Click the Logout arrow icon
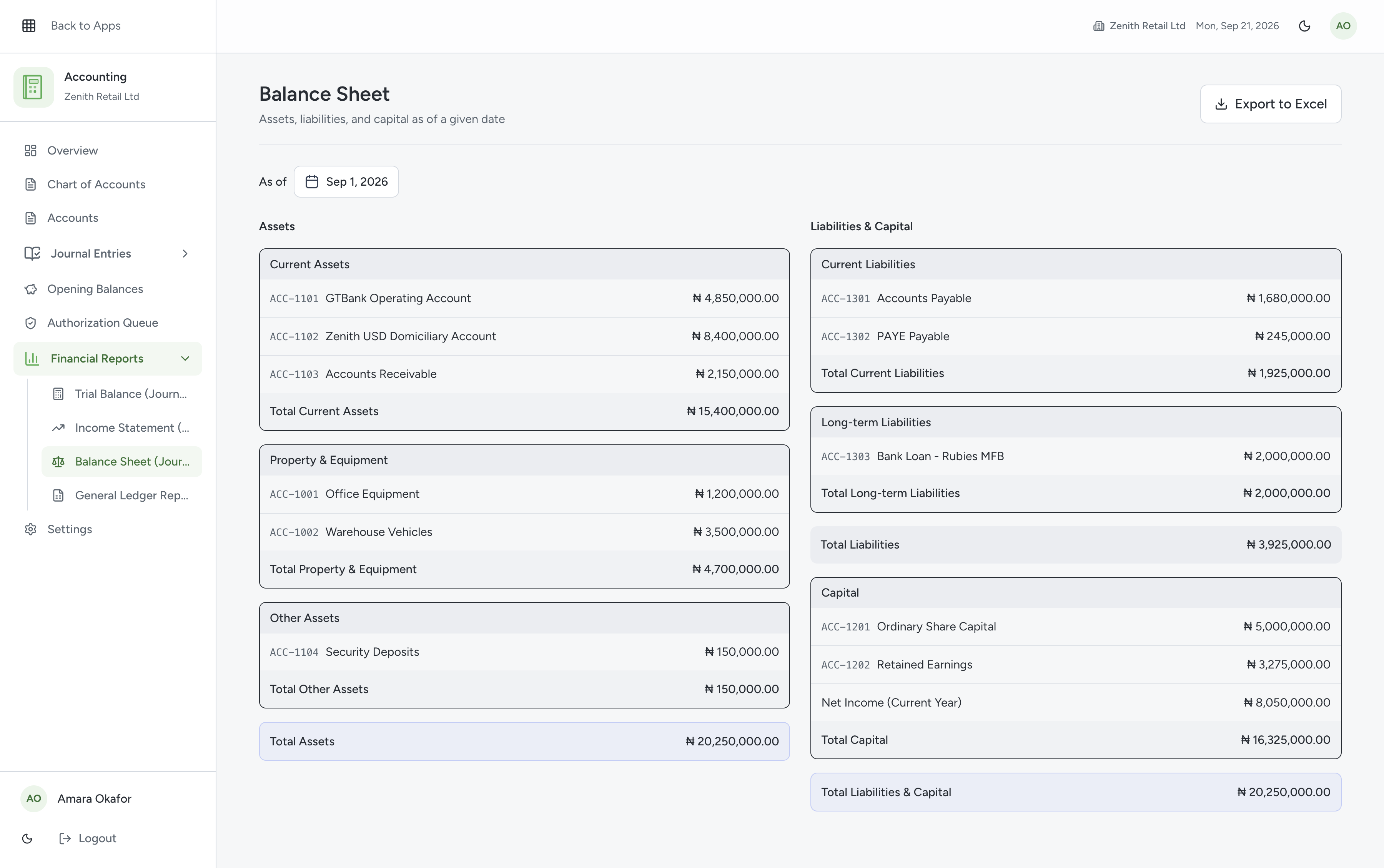This screenshot has height=868, width=1384. (x=65, y=839)
